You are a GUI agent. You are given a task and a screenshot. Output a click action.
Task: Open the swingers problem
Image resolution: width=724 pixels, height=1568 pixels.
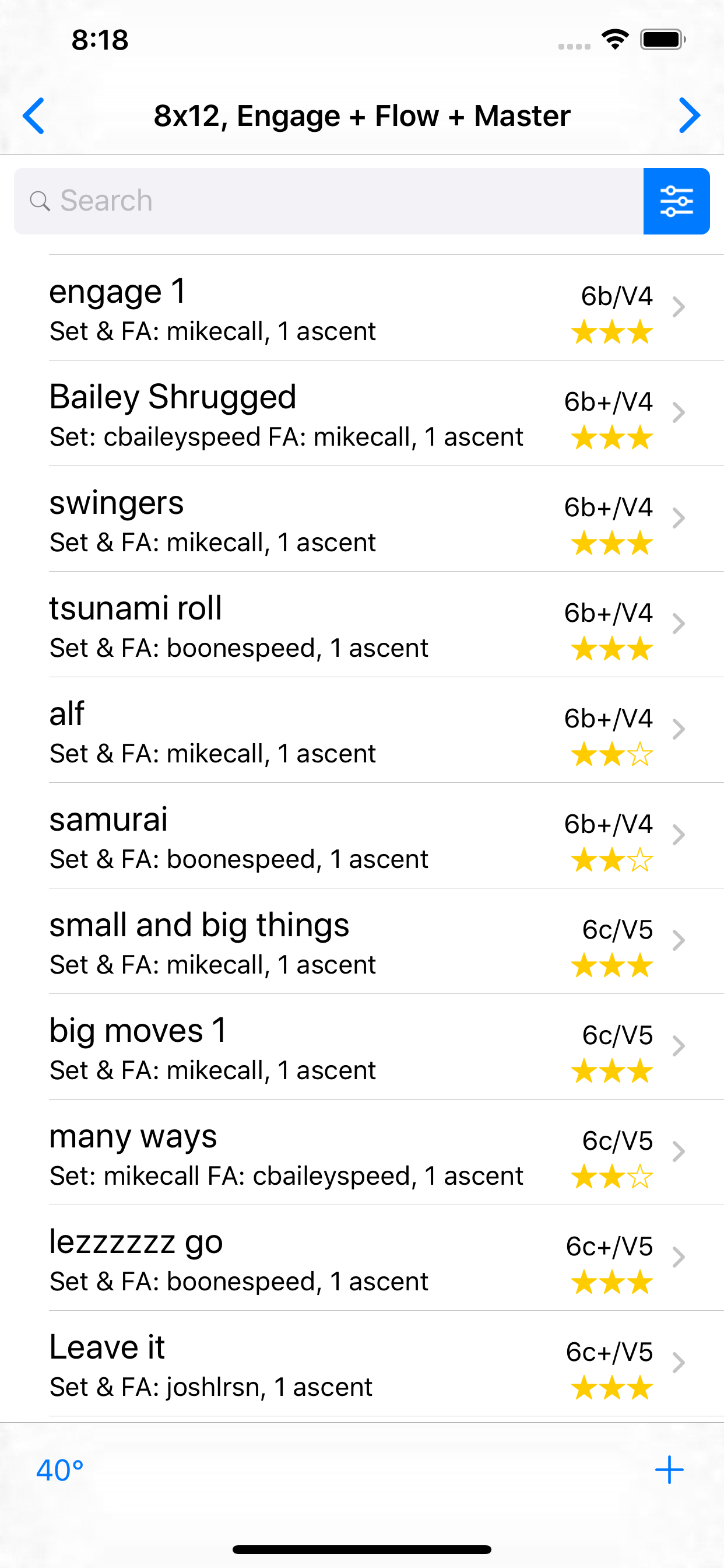click(x=386, y=519)
